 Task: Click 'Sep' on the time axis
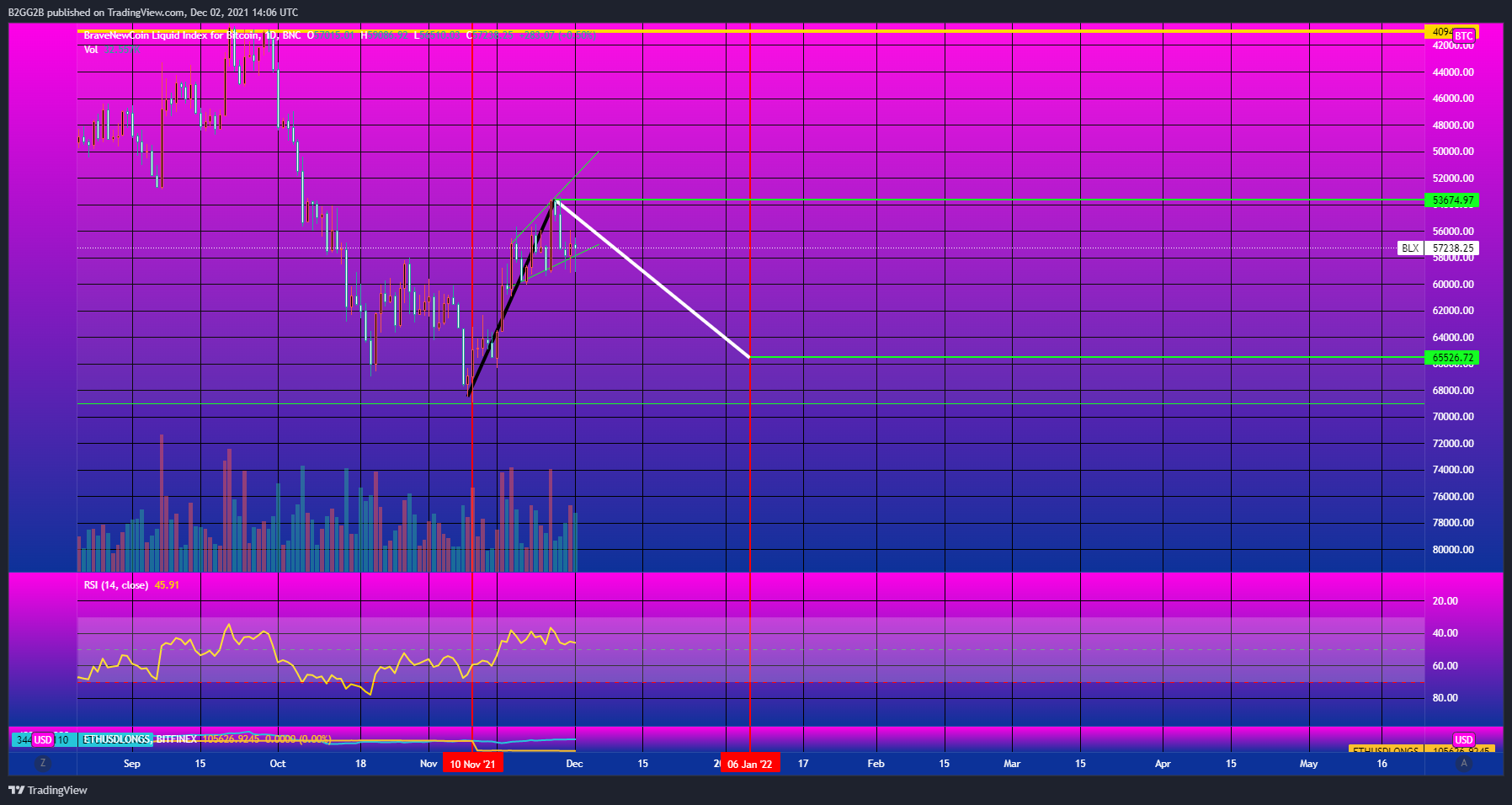[132, 764]
